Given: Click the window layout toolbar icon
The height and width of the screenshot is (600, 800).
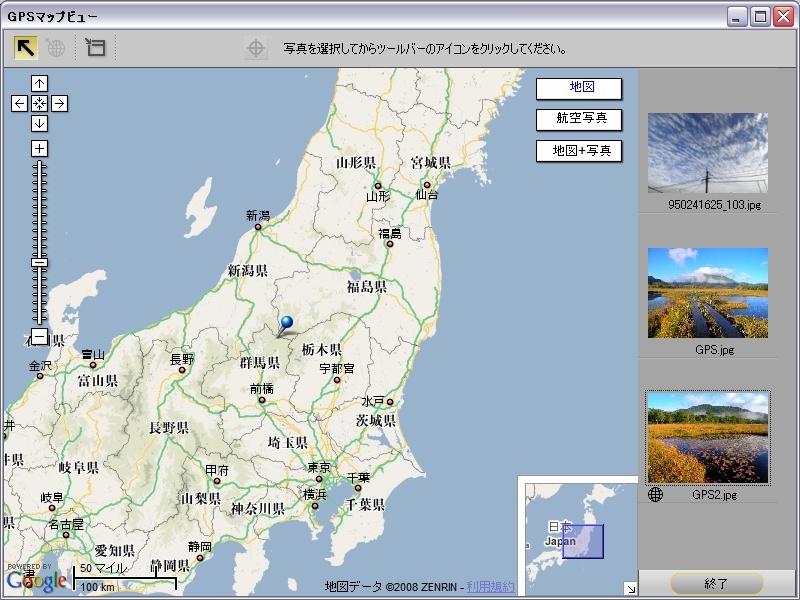Looking at the screenshot, I should [x=95, y=48].
